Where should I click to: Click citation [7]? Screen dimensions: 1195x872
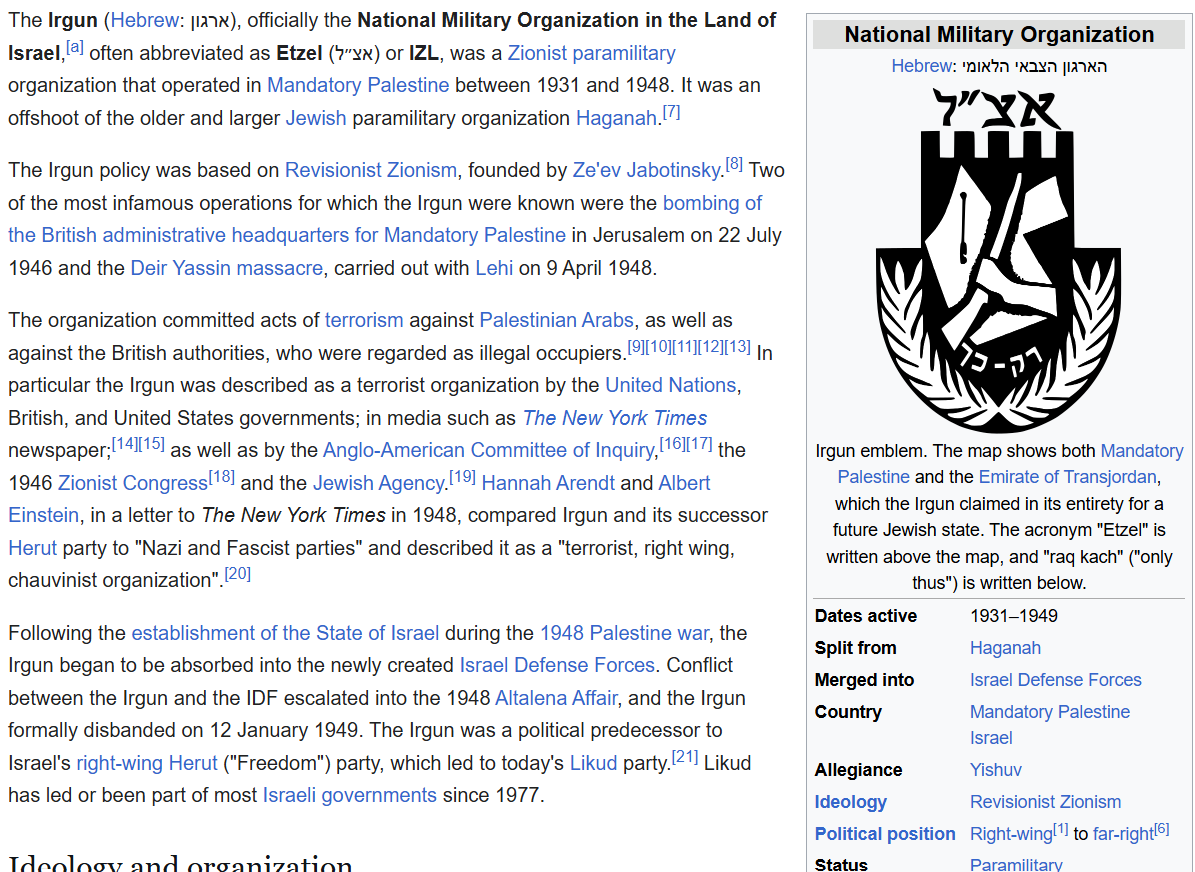[x=671, y=112]
